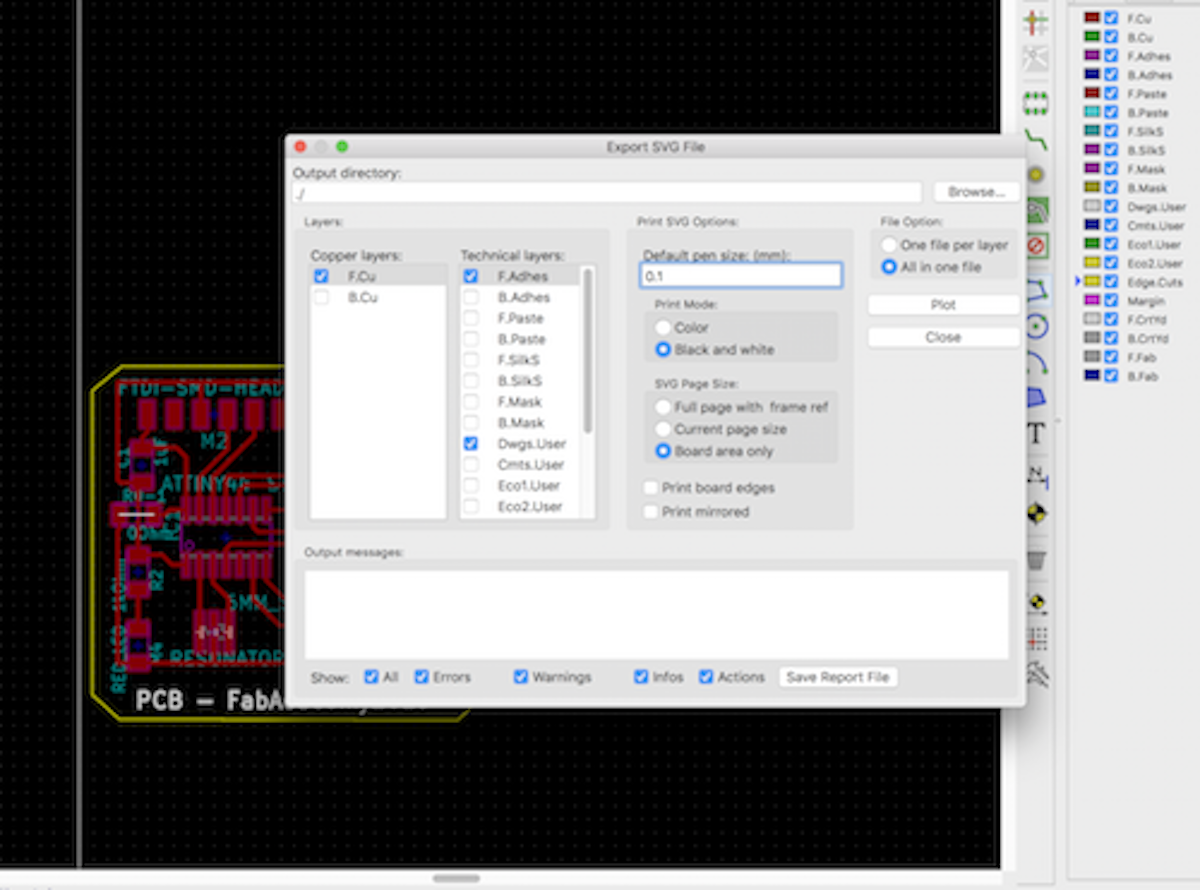Select the Highlight net tool
This screenshot has height=890, width=1200.
point(1036,22)
